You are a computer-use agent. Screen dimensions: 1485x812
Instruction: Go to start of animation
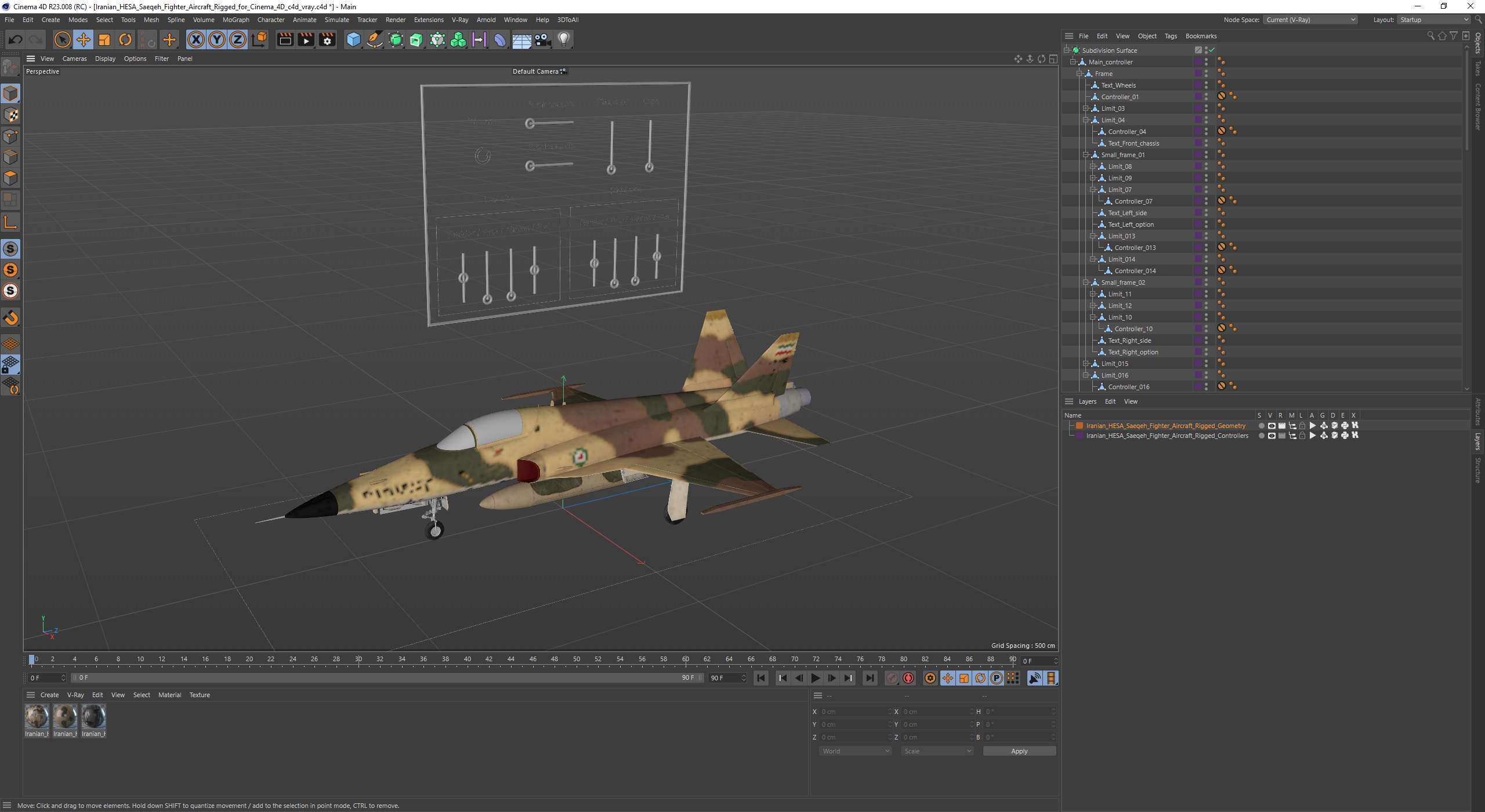(x=761, y=678)
